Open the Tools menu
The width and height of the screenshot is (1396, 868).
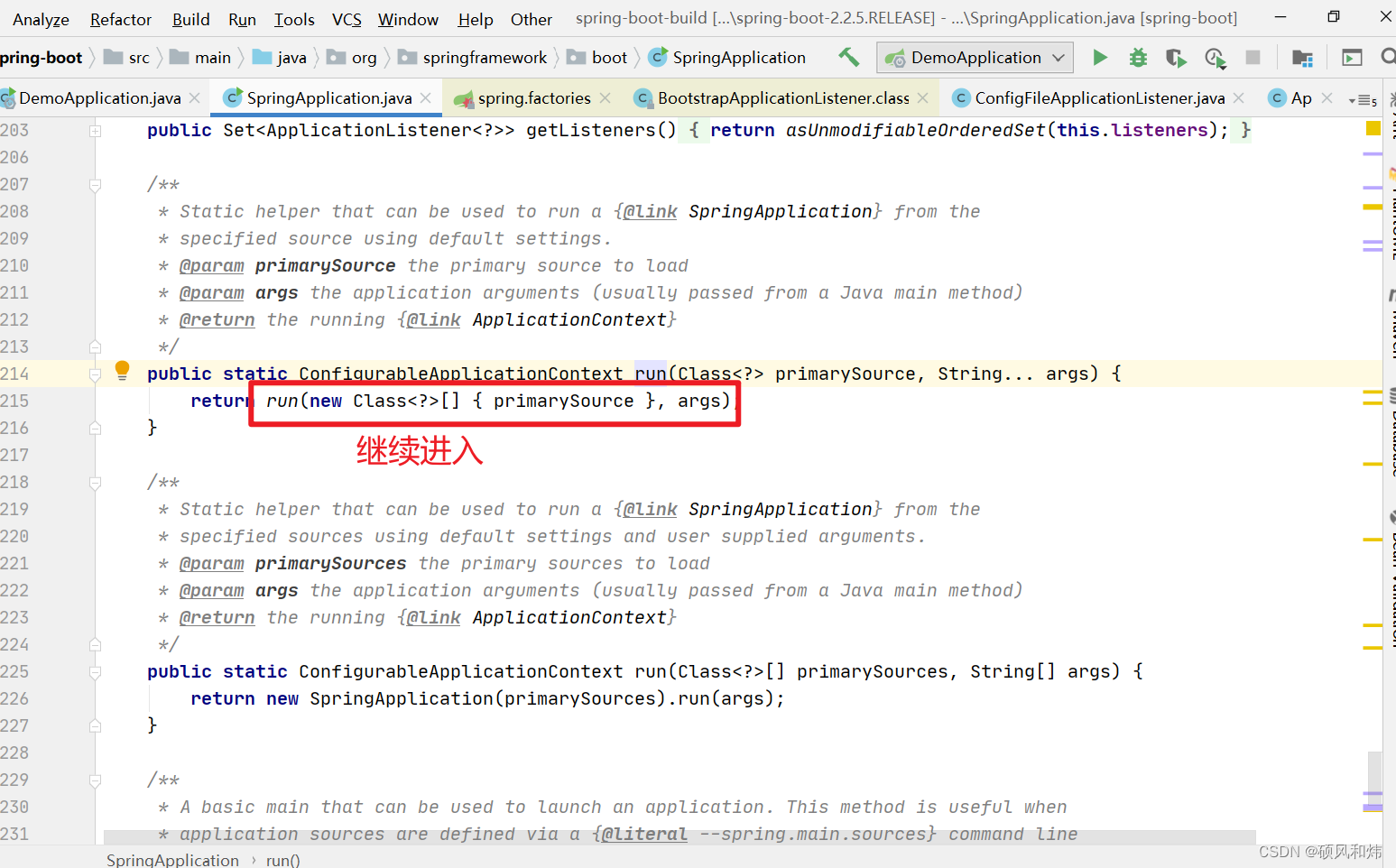(294, 19)
